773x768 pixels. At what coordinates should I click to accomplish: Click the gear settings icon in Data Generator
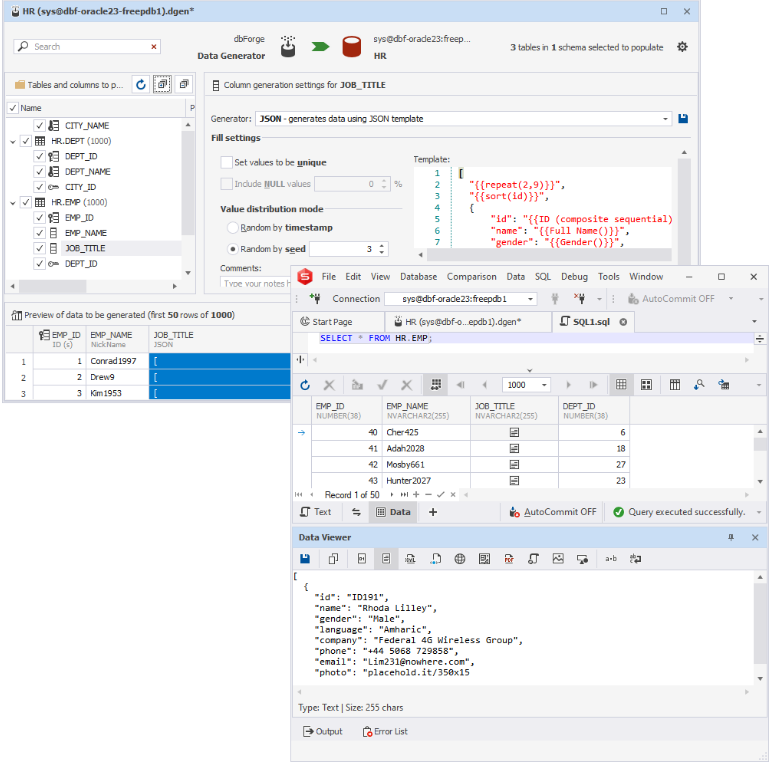pyautogui.click(x=682, y=47)
